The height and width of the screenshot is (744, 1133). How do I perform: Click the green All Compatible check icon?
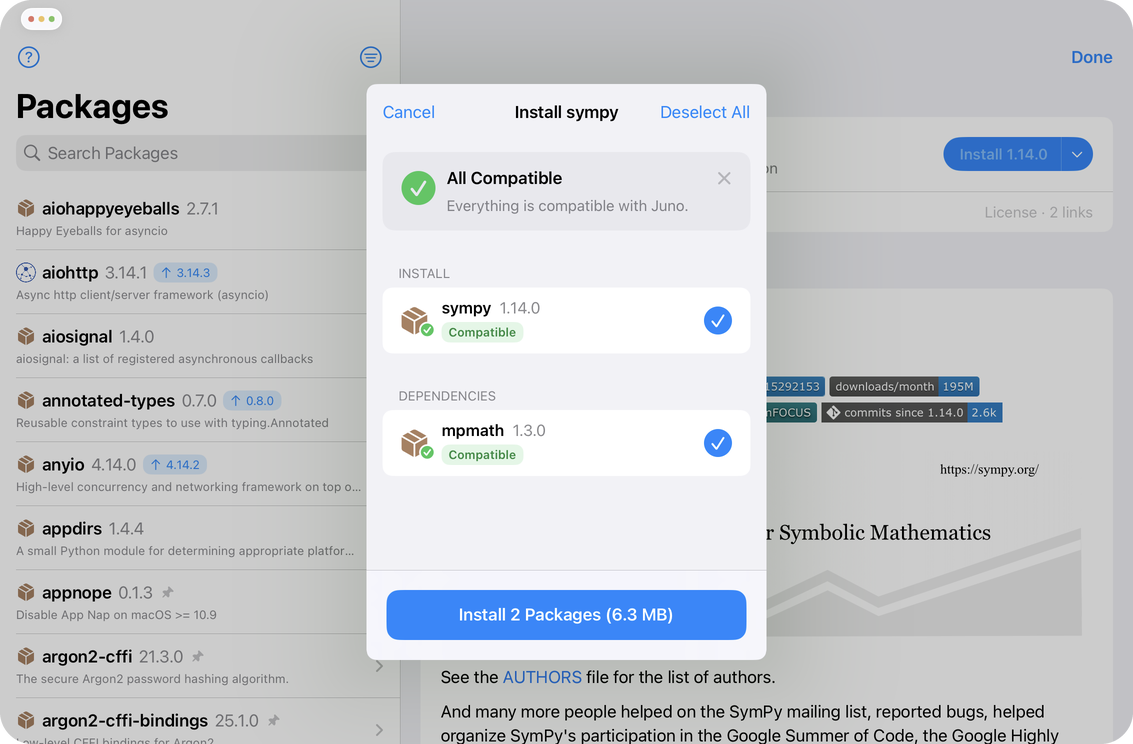pyautogui.click(x=418, y=189)
